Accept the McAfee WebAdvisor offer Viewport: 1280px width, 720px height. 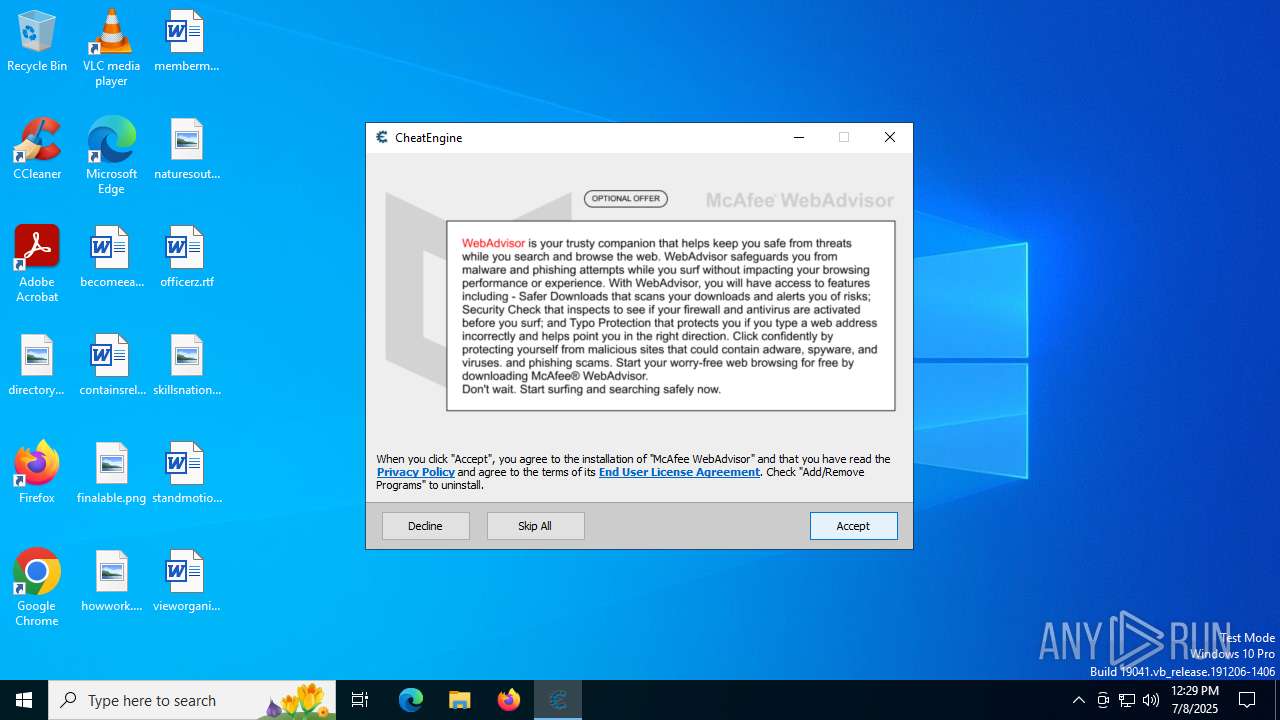(x=853, y=526)
